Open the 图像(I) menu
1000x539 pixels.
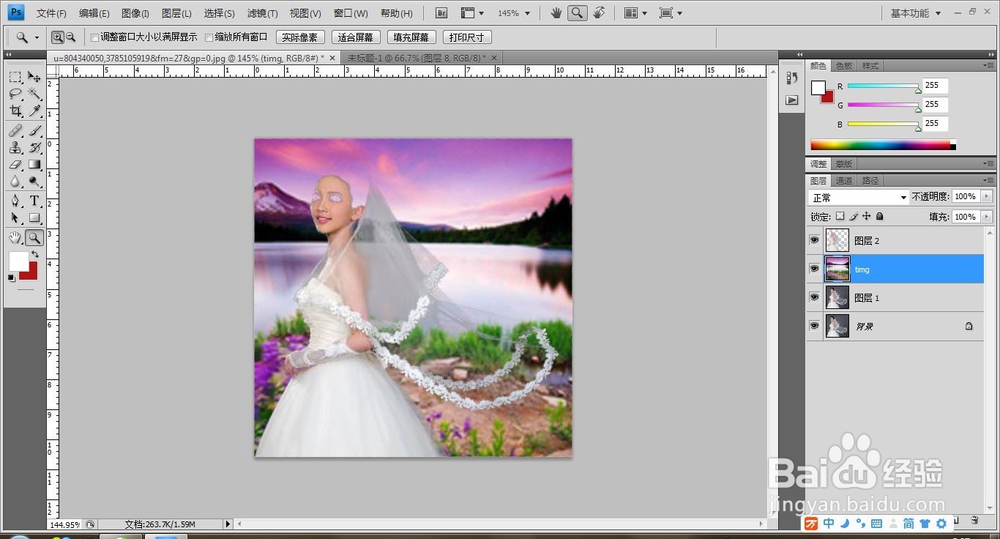(135, 13)
